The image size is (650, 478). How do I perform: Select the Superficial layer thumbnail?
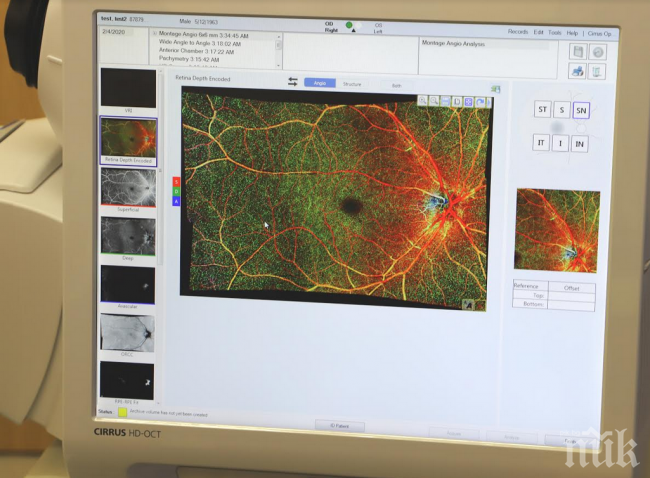click(128, 187)
